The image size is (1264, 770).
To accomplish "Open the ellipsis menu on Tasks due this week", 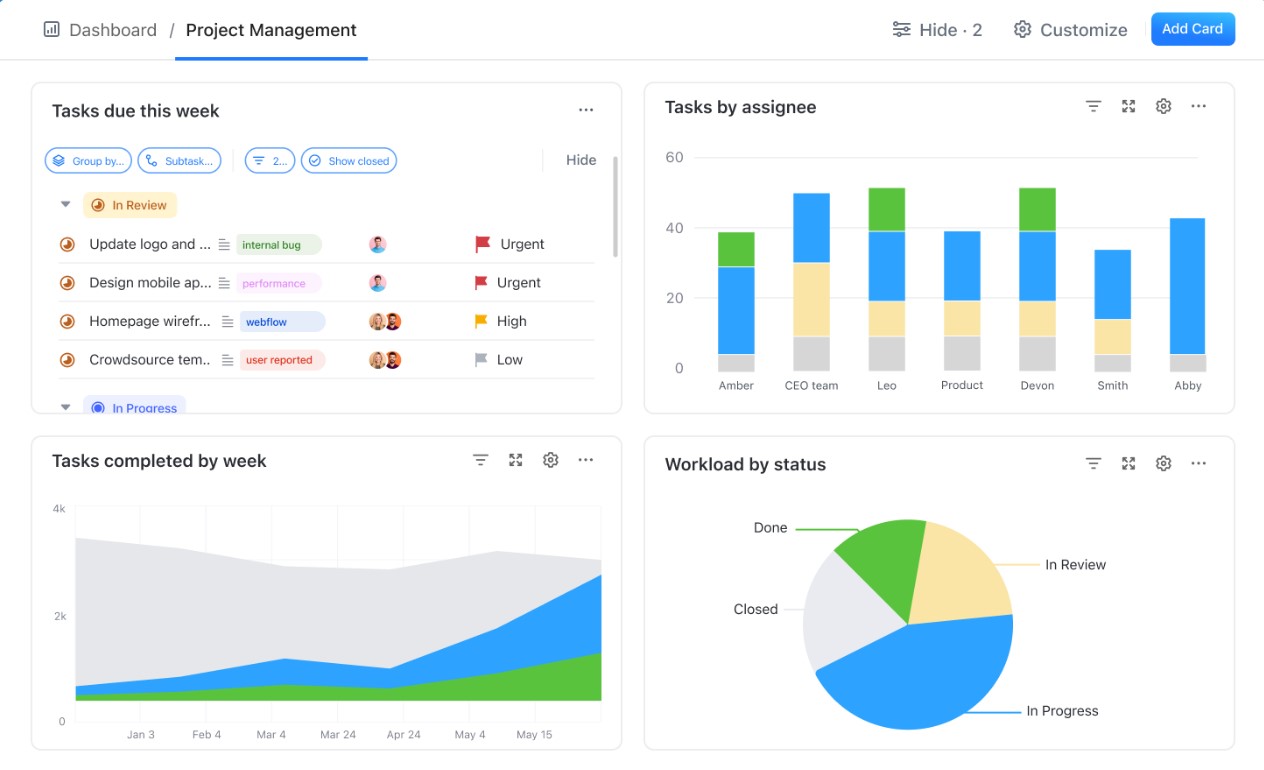I will [586, 110].
